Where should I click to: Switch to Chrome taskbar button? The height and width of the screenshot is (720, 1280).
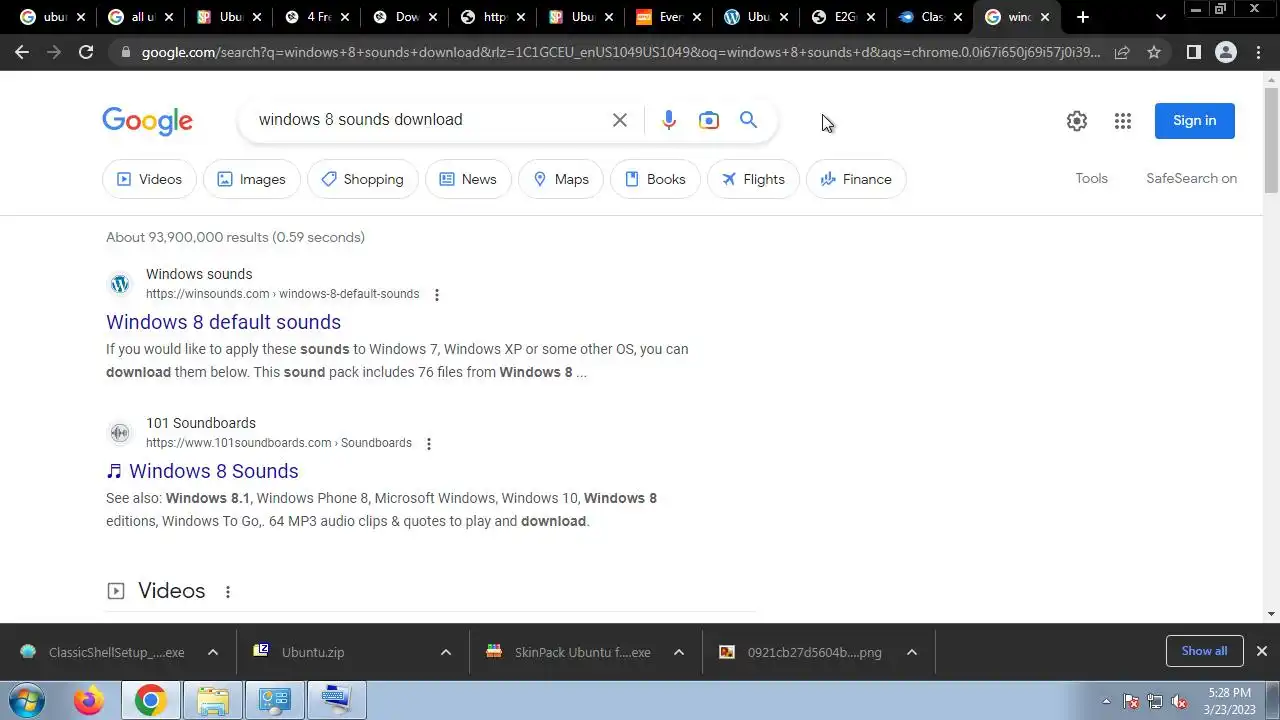pos(150,700)
